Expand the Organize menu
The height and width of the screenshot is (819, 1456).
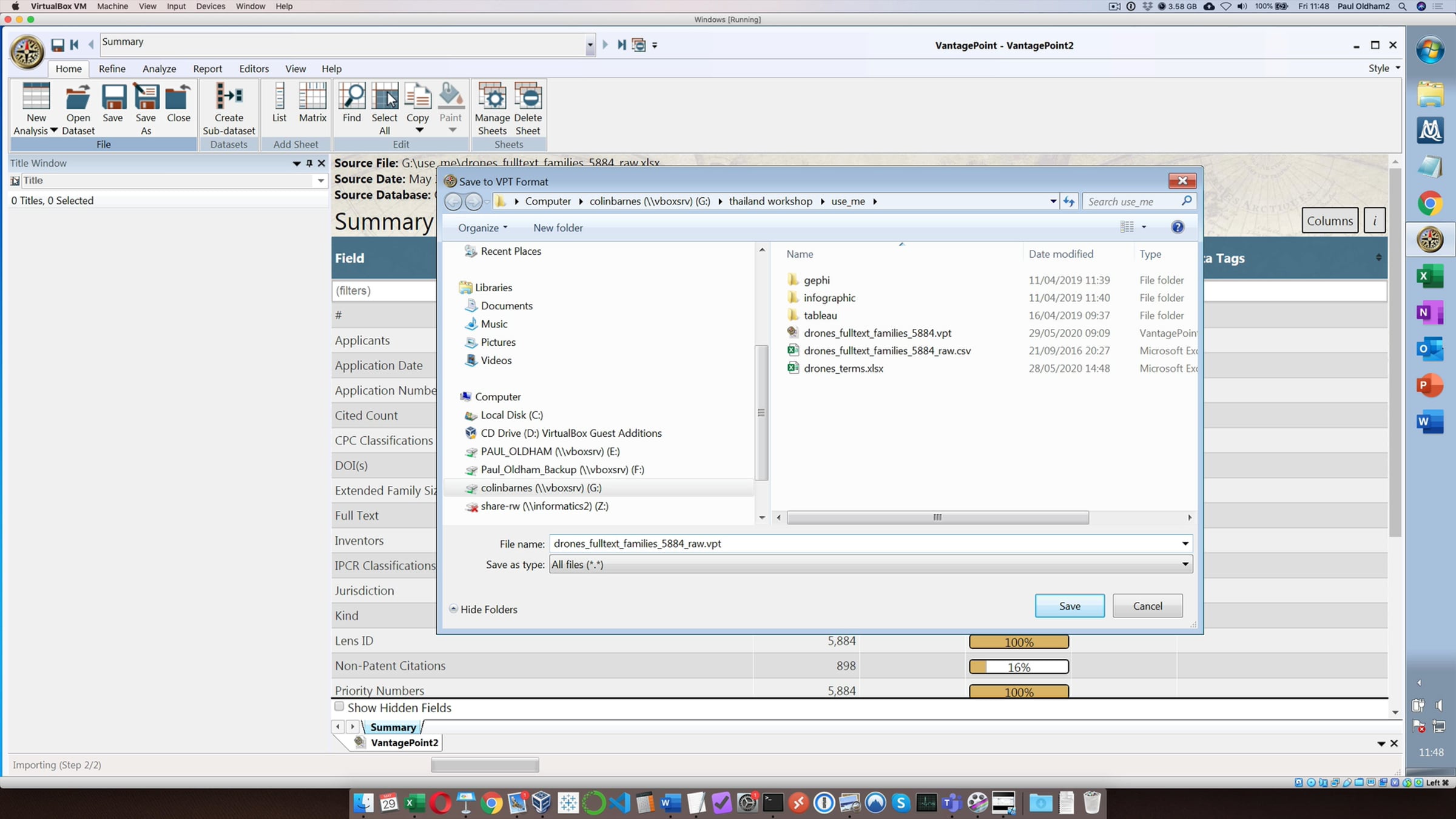tap(482, 227)
